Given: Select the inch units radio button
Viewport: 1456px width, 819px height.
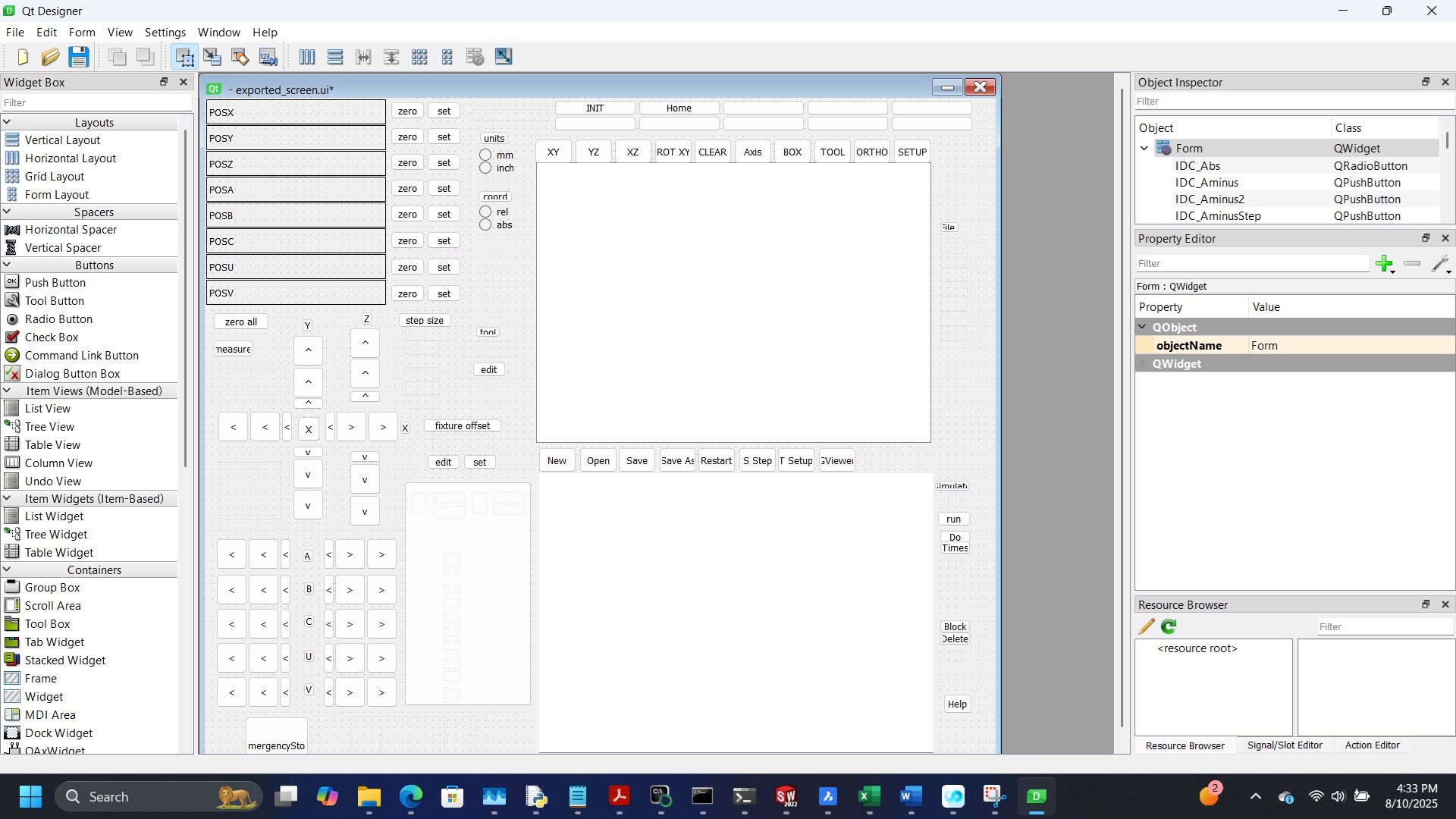Looking at the screenshot, I should click(x=485, y=168).
